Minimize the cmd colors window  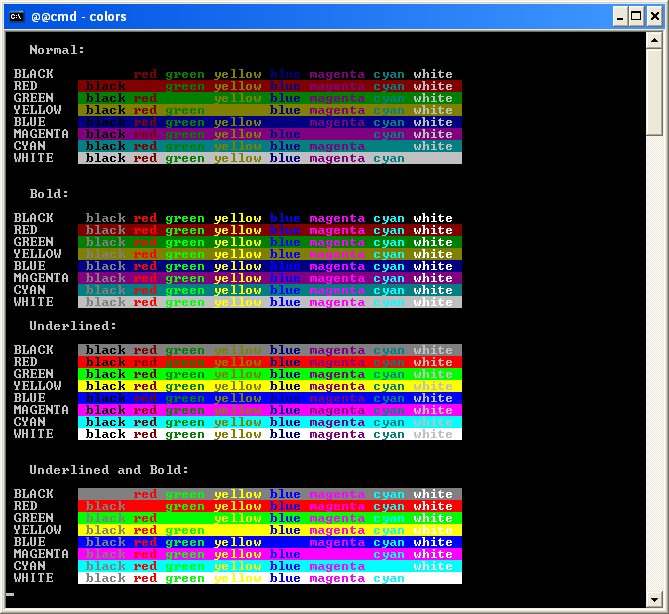click(618, 16)
